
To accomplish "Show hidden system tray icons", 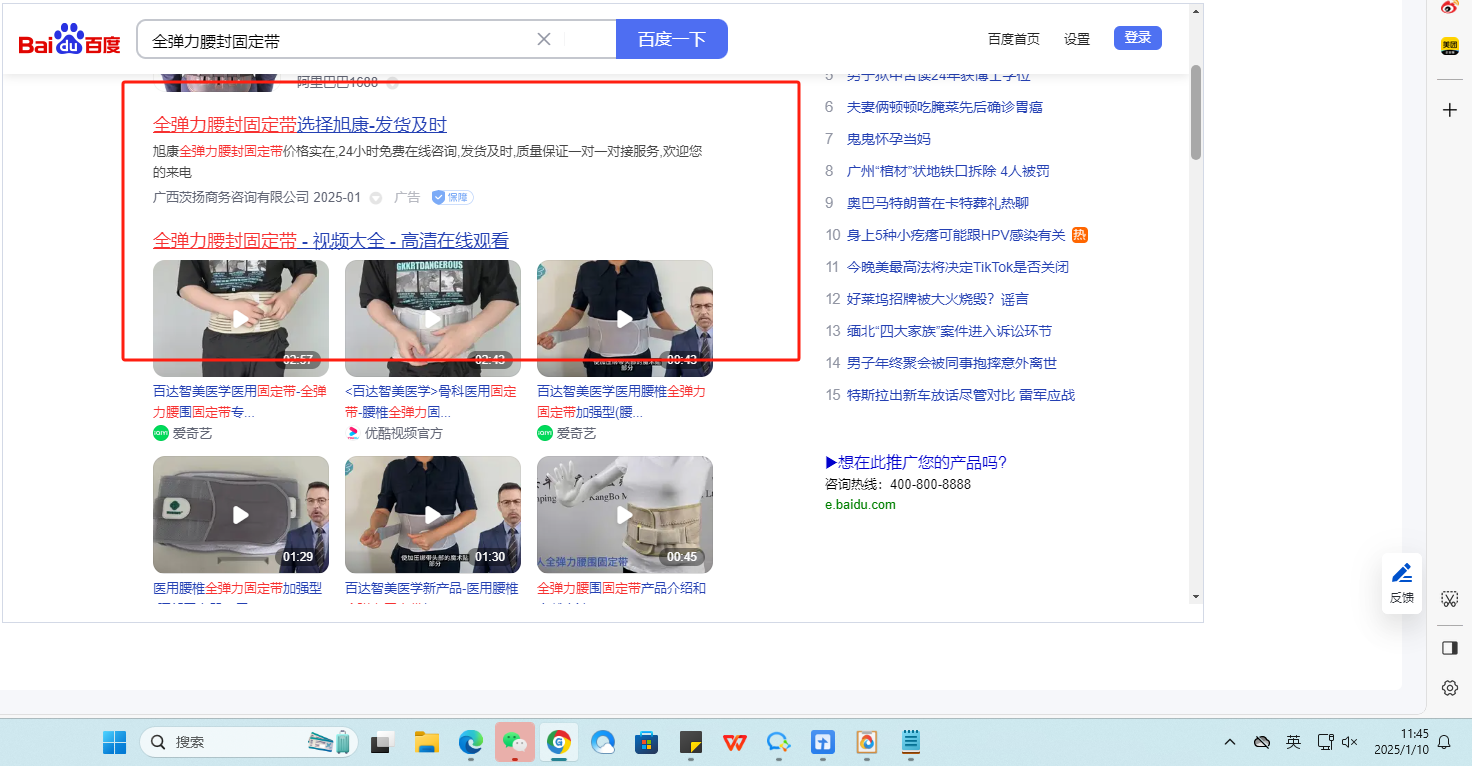I will (1230, 742).
